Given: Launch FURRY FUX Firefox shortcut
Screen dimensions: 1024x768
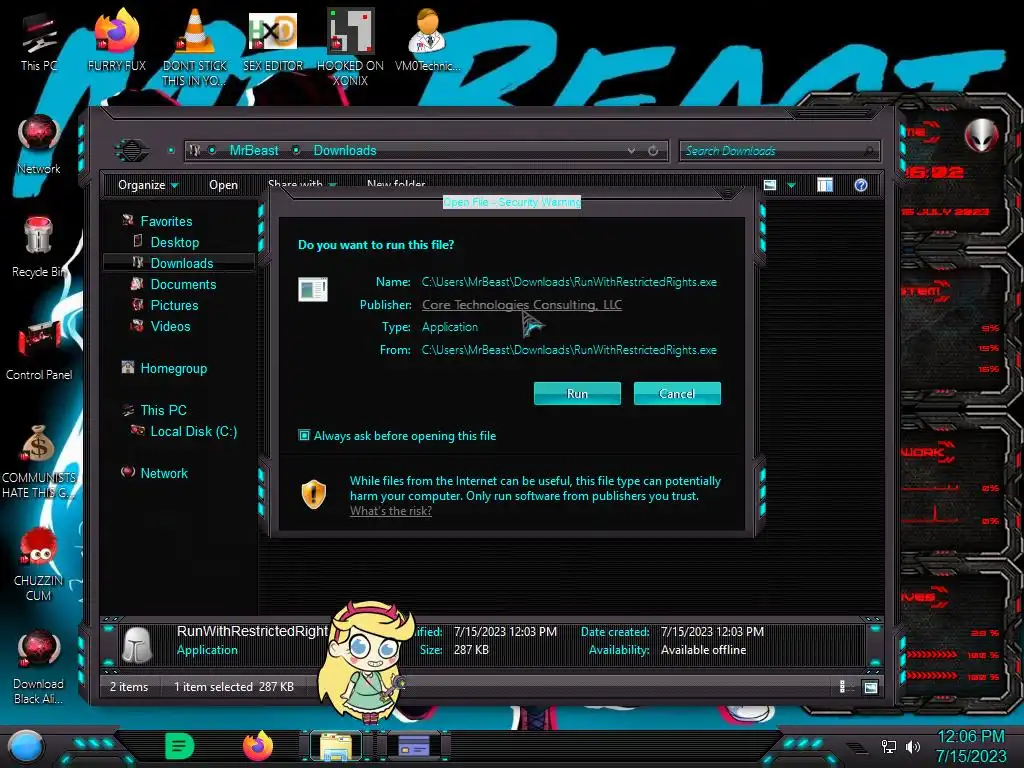Looking at the screenshot, I should (116, 40).
